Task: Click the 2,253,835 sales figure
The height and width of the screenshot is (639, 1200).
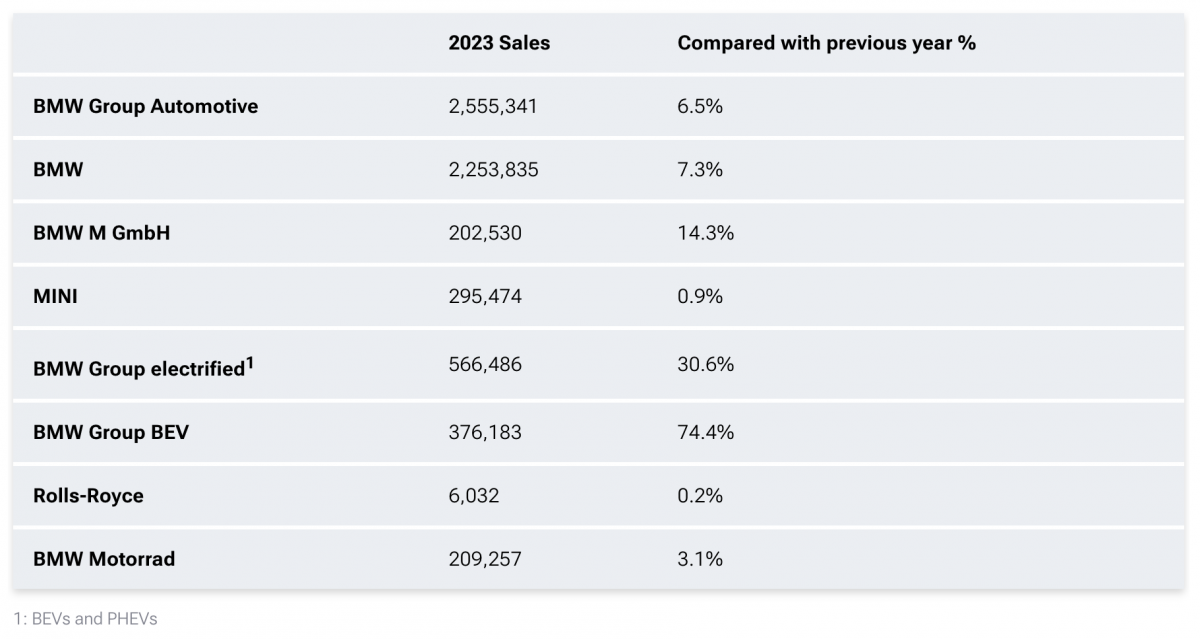Action: (x=493, y=170)
